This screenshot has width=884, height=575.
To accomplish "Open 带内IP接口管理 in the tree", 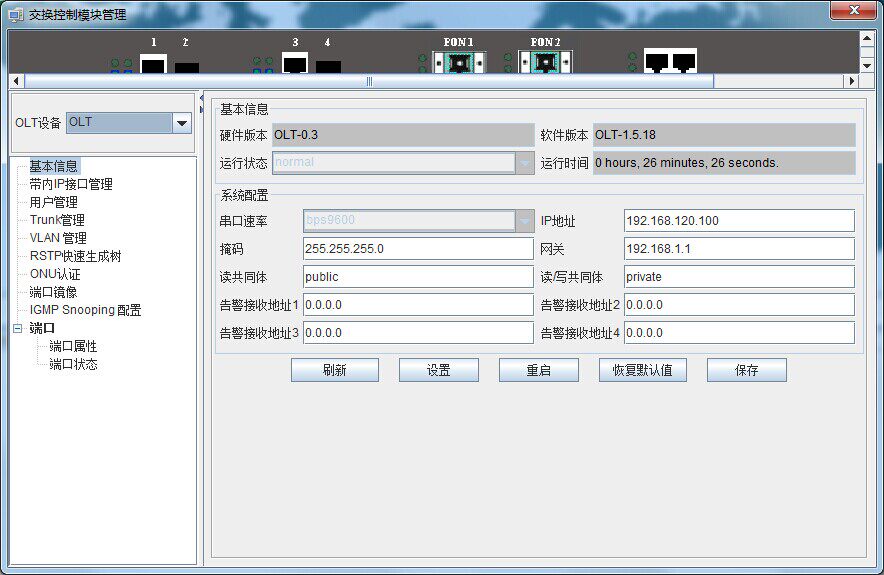I will (71, 184).
